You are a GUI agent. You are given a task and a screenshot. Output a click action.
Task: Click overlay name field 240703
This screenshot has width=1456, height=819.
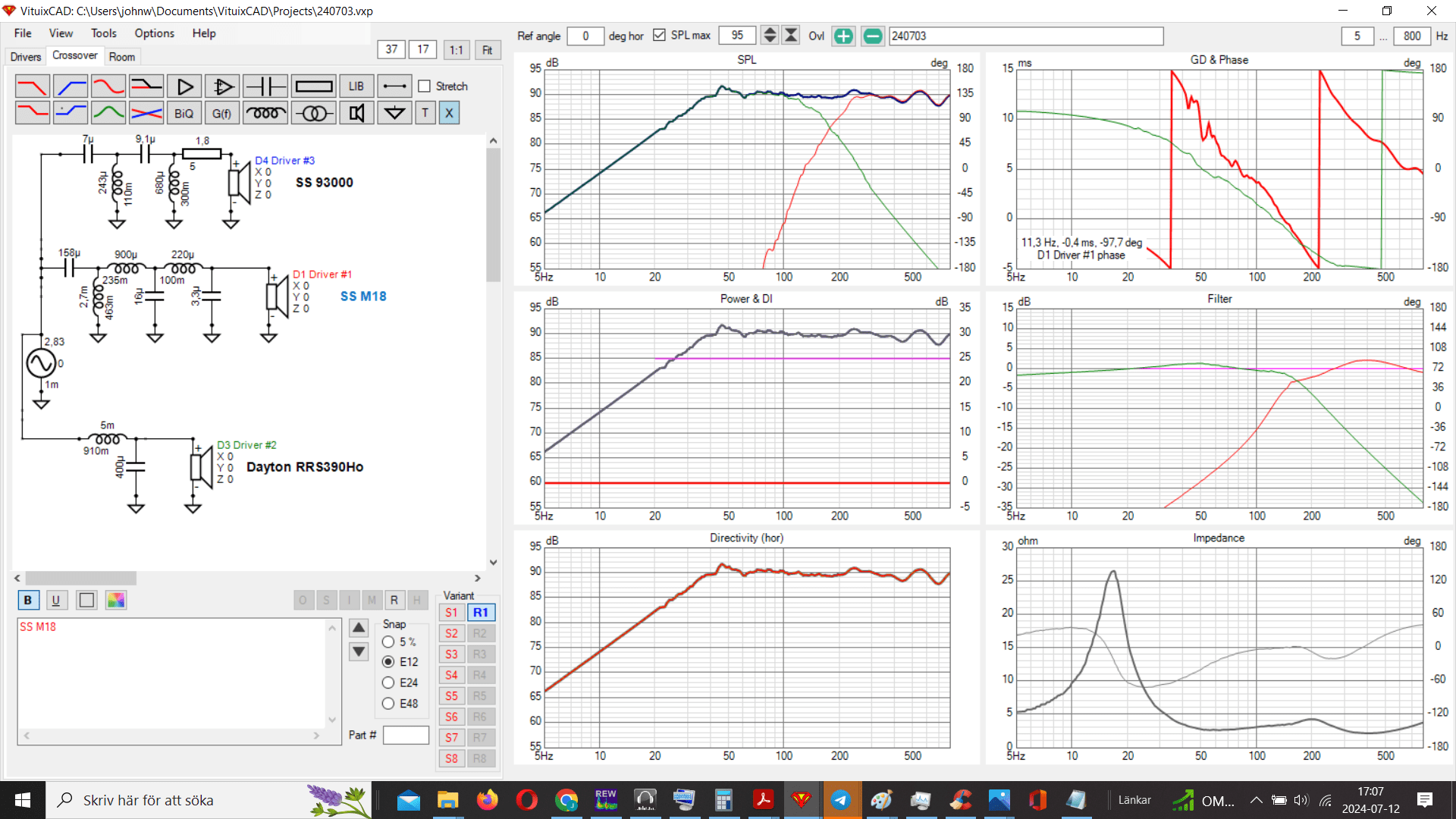click(1026, 36)
